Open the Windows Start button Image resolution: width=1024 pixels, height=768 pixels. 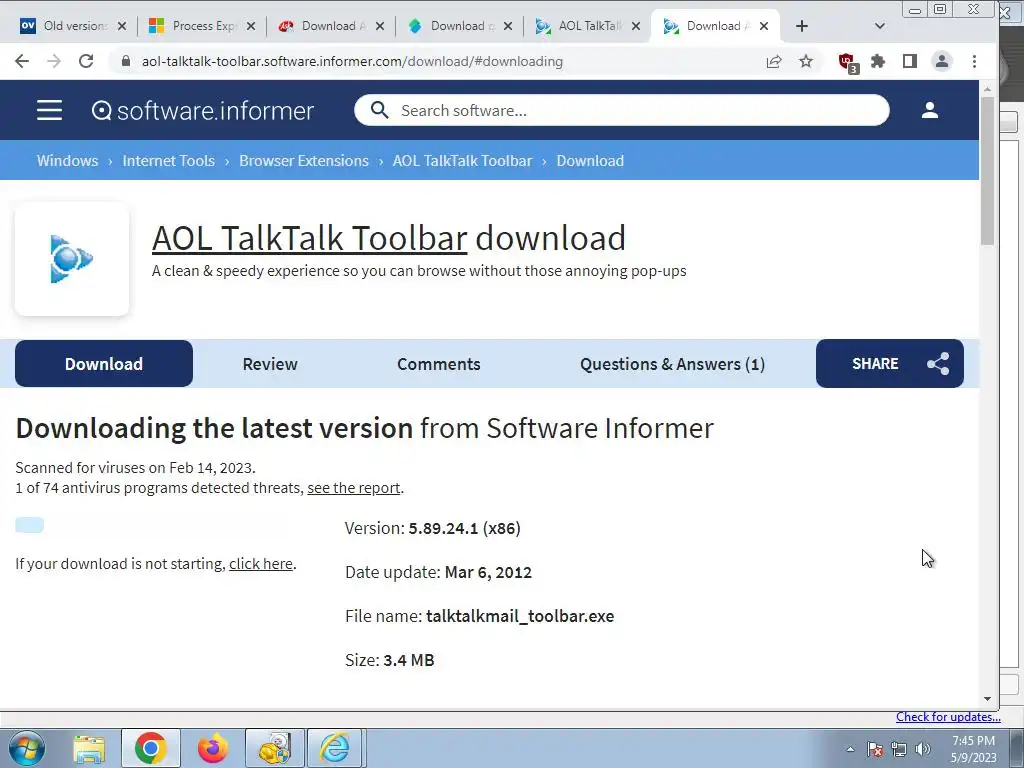pyautogui.click(x=27, y=748)
